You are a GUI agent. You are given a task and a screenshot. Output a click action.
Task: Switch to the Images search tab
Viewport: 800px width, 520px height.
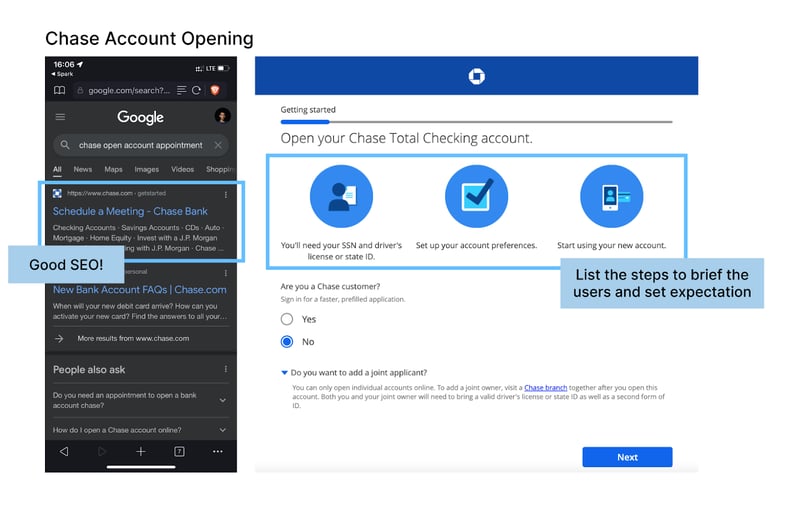coord(146,169)
